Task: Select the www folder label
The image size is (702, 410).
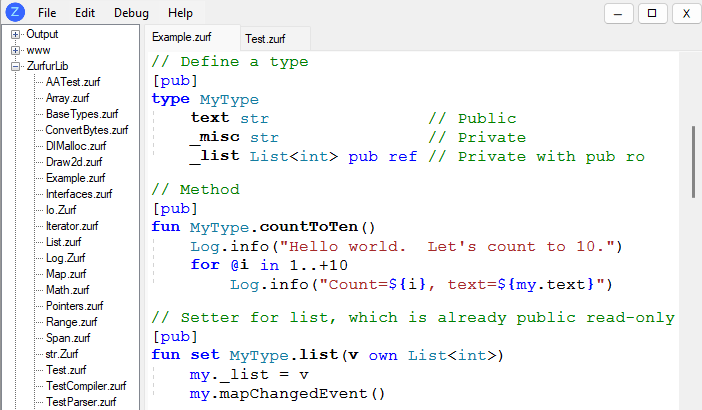Action: tap(38, 51)
